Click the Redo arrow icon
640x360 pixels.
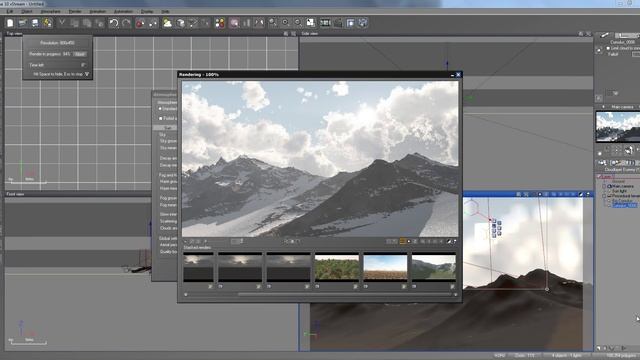click(x=127, y=23)
